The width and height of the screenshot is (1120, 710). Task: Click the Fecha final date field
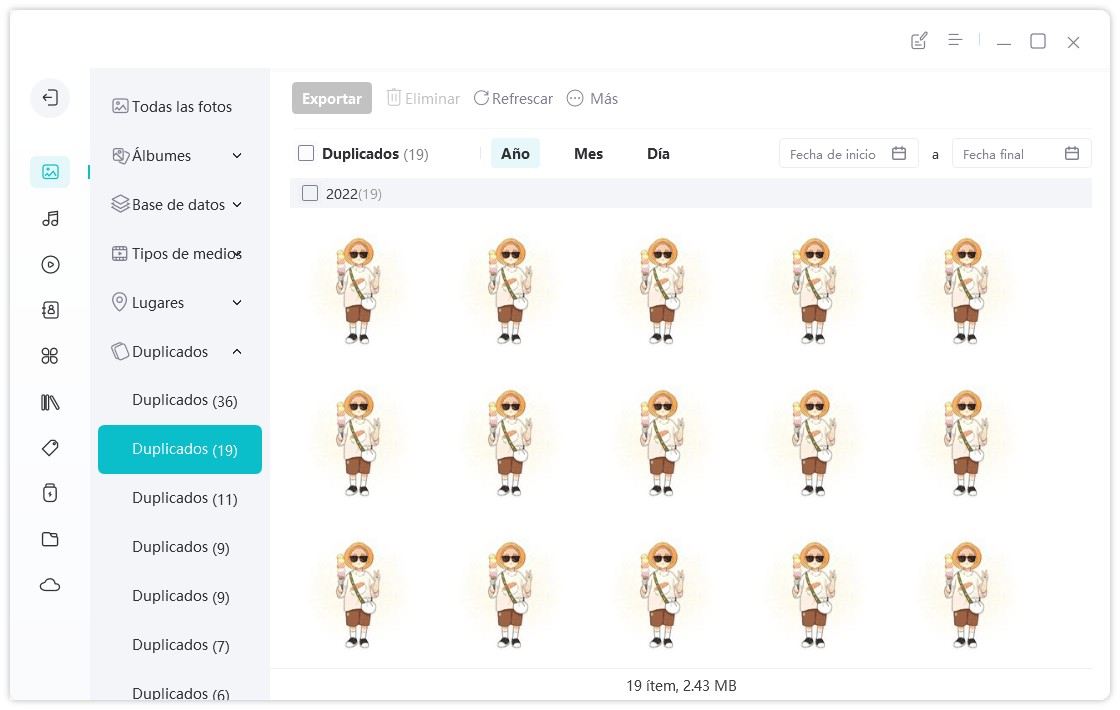[1021, 154]
